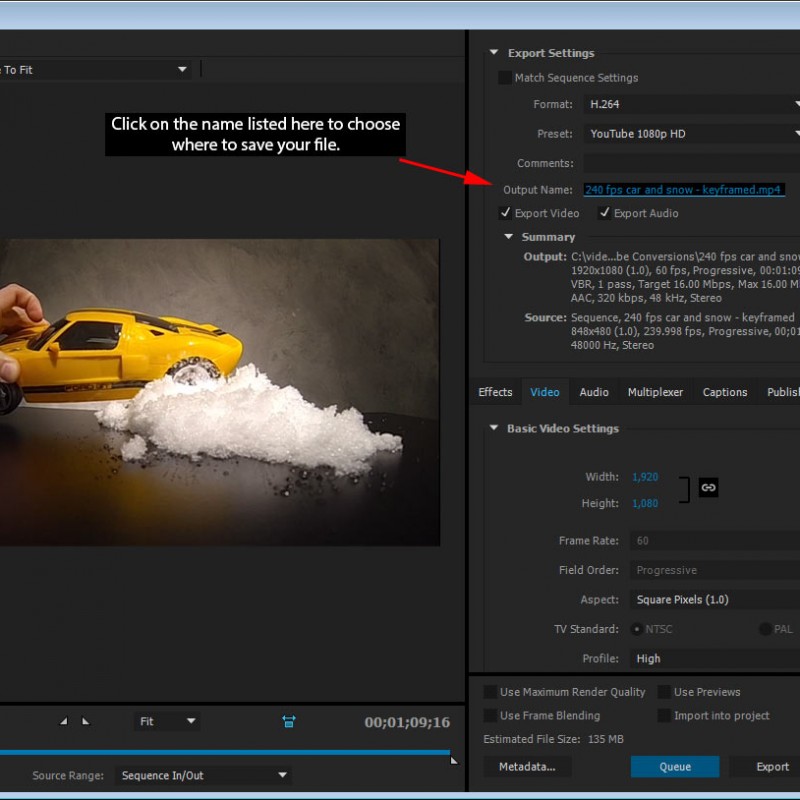
Task: Enable Match Sequence Settings checkbox
Action: 504,78
